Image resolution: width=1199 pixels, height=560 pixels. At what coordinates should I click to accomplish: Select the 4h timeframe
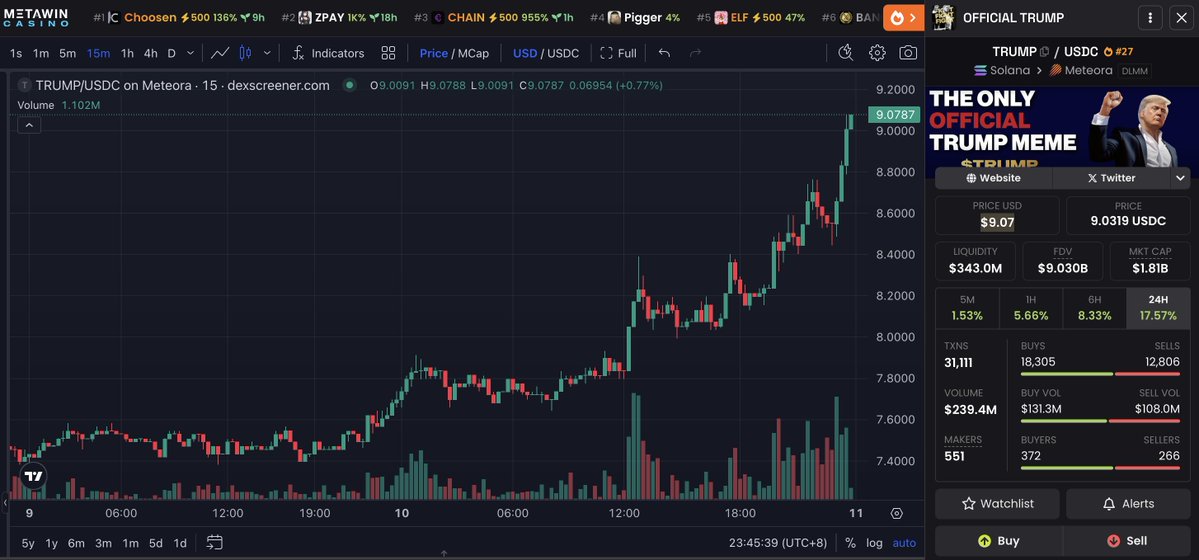pyautogui.click(x=151, y=53)
